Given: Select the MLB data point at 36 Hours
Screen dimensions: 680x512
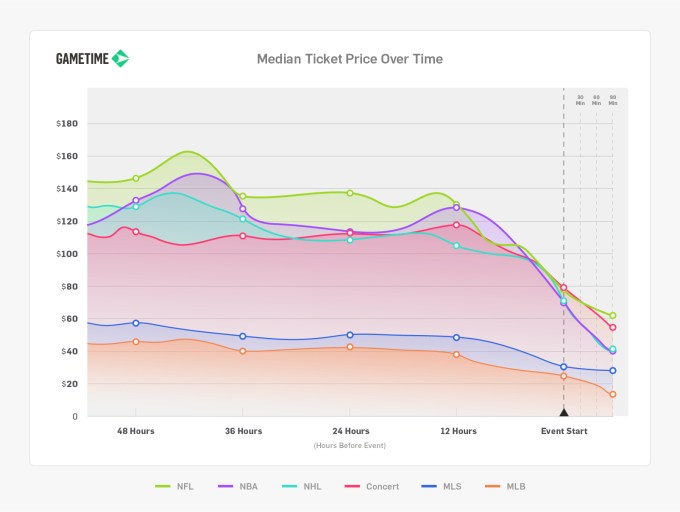Looking at the screenshot, I should [x=243, y=351].
